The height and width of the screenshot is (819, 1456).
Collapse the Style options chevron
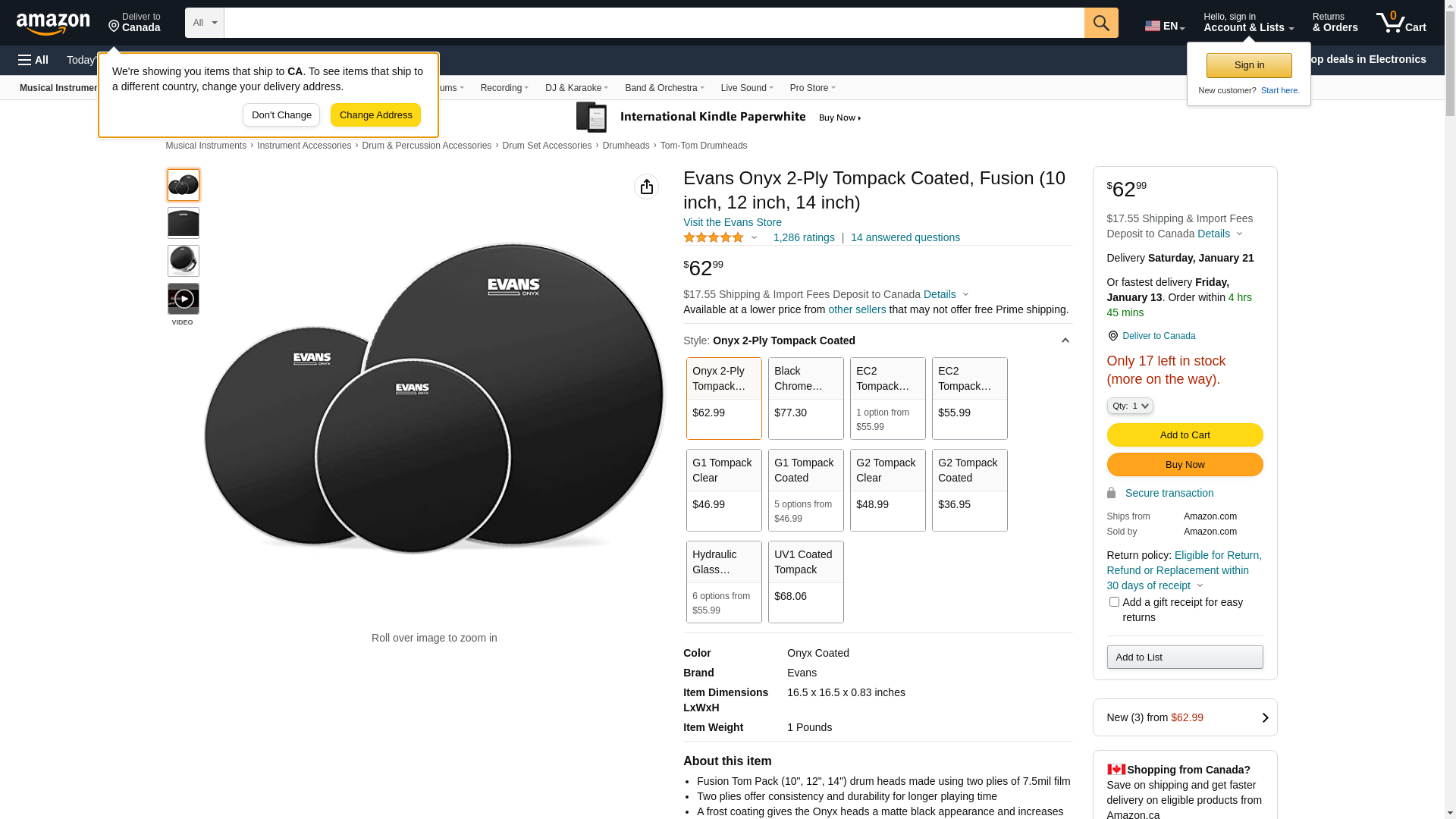click(1065, 340)
